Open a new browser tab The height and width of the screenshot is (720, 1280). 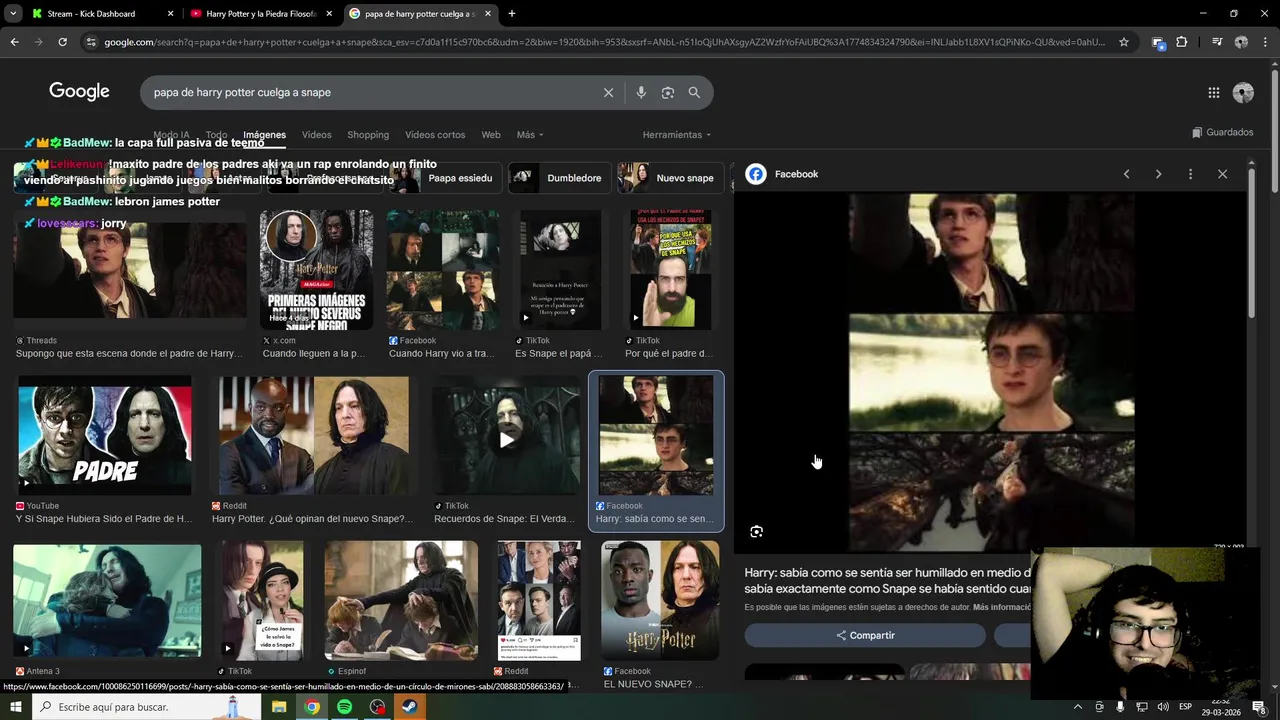tap(512, 14)
